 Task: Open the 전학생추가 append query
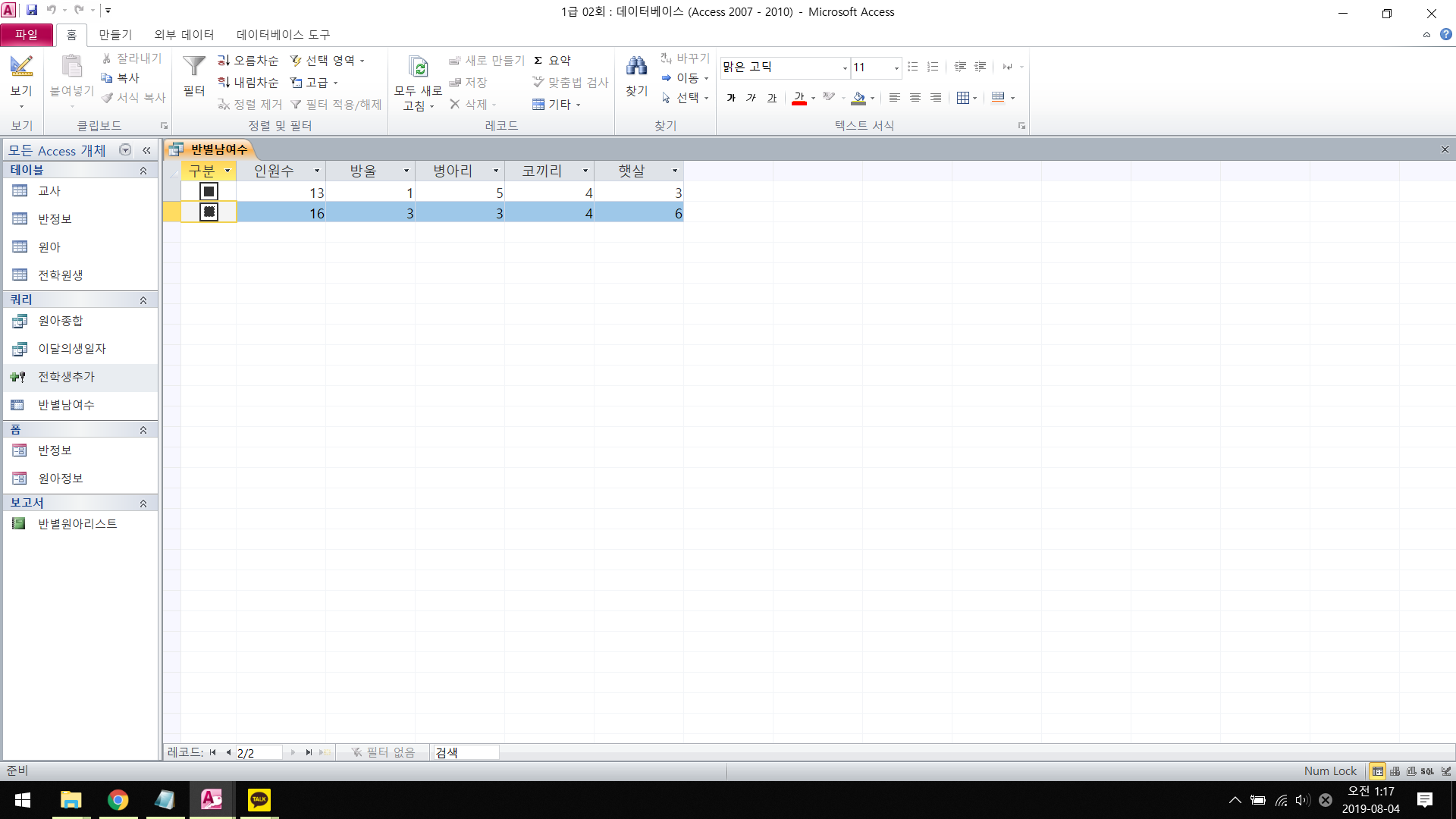(67, 377)
